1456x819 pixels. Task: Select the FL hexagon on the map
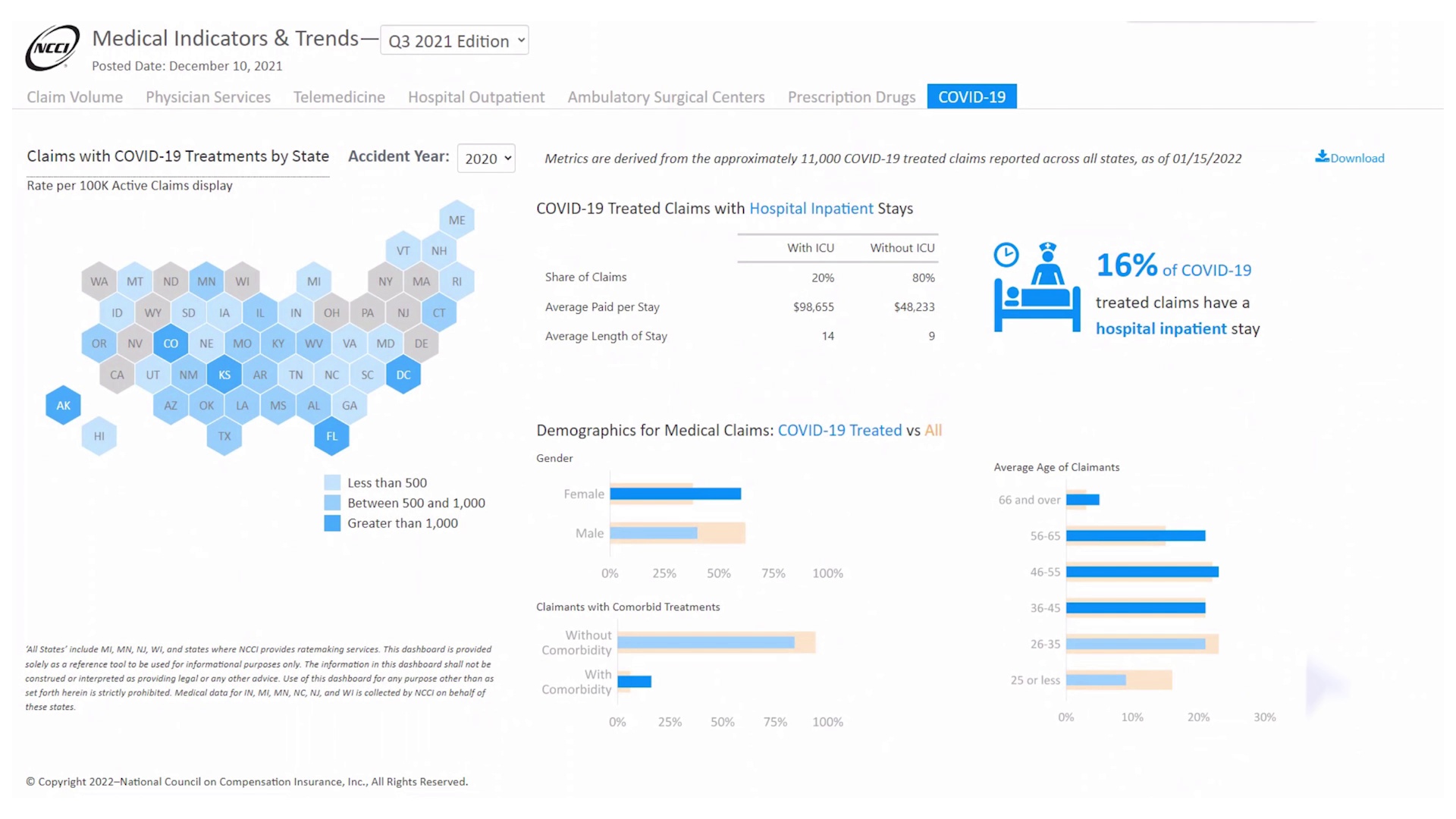[x=331, y=436]
